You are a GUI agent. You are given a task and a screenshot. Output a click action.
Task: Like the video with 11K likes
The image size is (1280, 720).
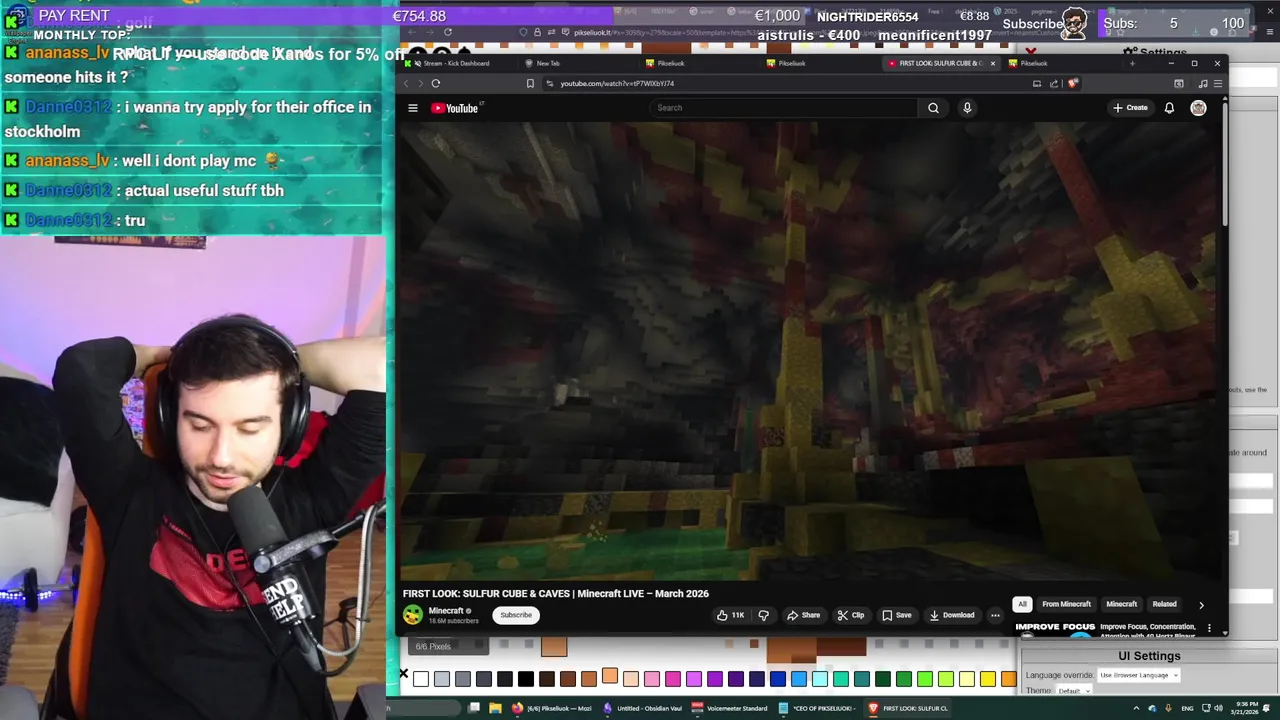click(731, 615)
